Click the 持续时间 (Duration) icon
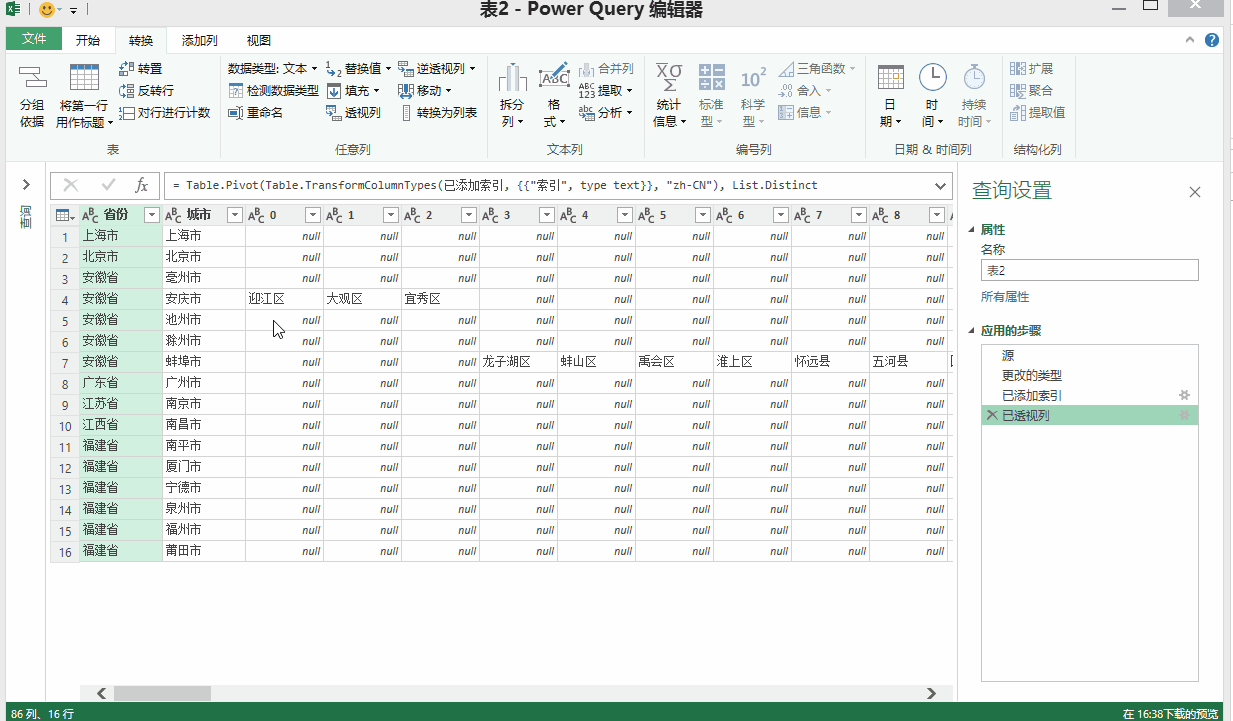This screenshot has width=1233, height=721. 974,78
